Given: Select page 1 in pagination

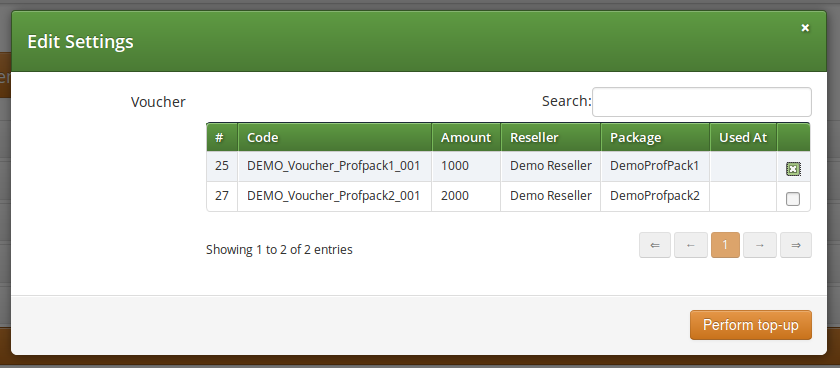Looking at the screenshot, I should point(725,245).
